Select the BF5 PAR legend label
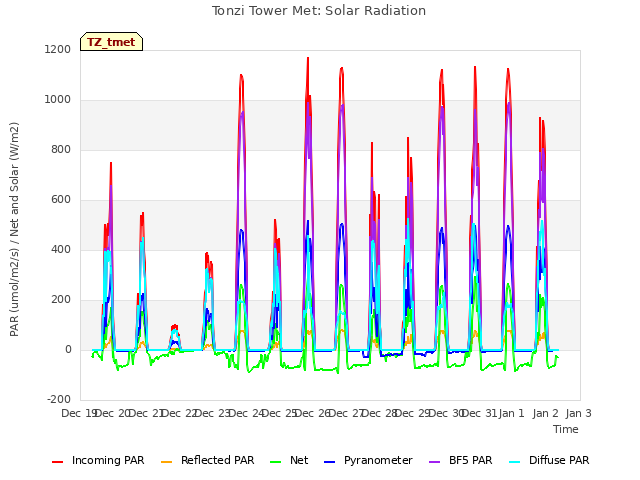This screenshot has width=640, height=480. pyautogui.click(x=470, y=460)
